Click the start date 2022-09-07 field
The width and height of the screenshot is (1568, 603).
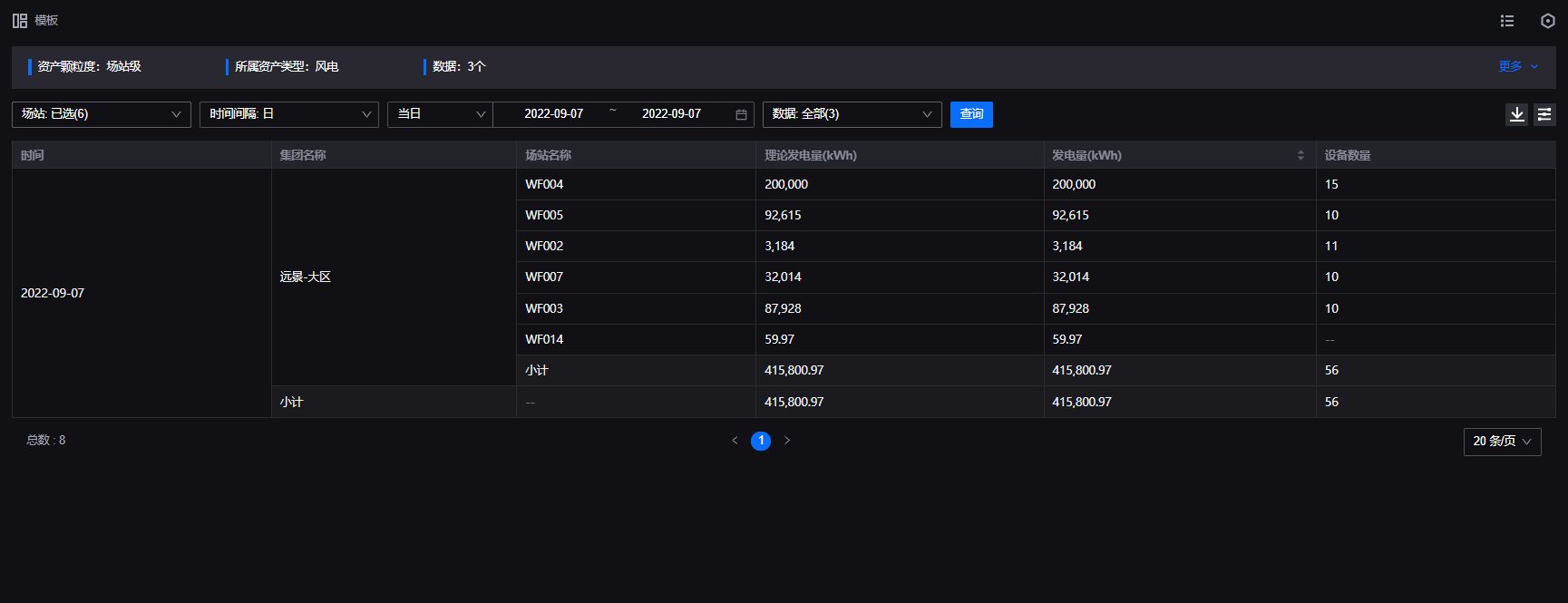coord(553,114)
